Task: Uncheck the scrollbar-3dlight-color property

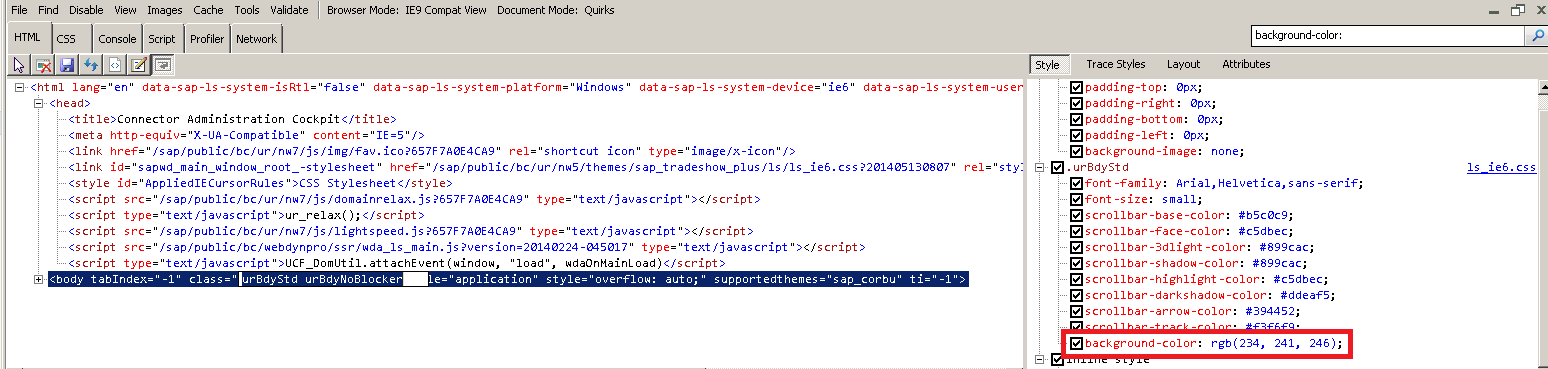Action: click(x=1076, y=248)
